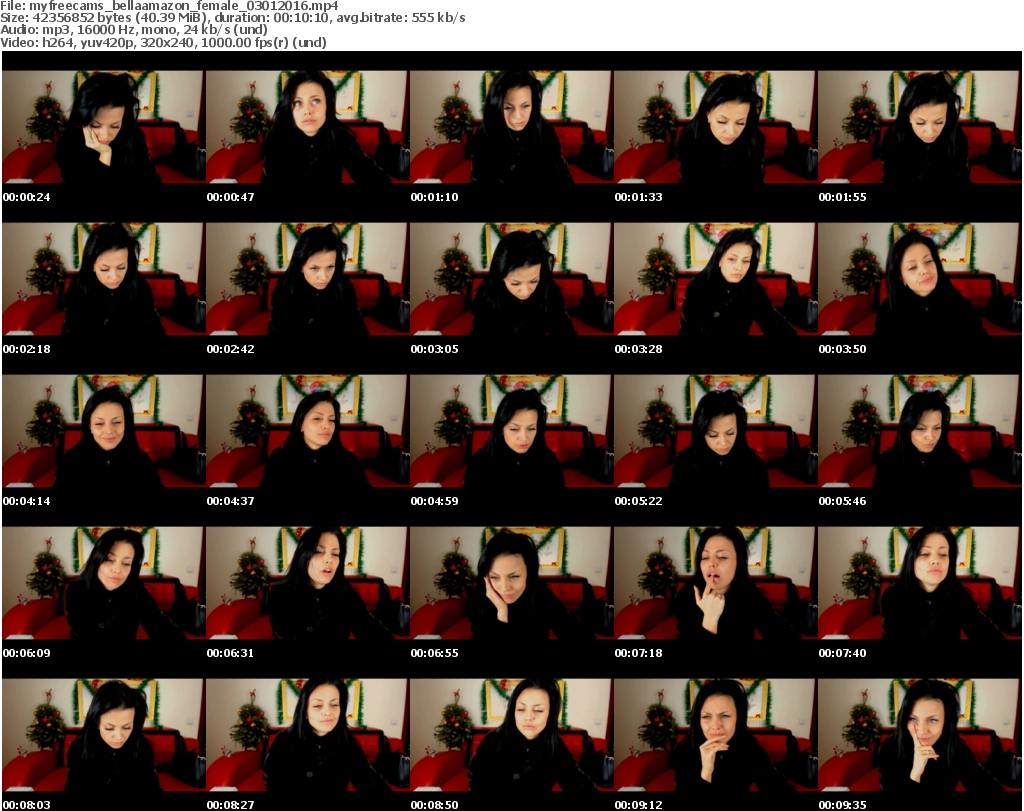Click the Video h264 info line
1024x811 pixels.
(163, 42)
